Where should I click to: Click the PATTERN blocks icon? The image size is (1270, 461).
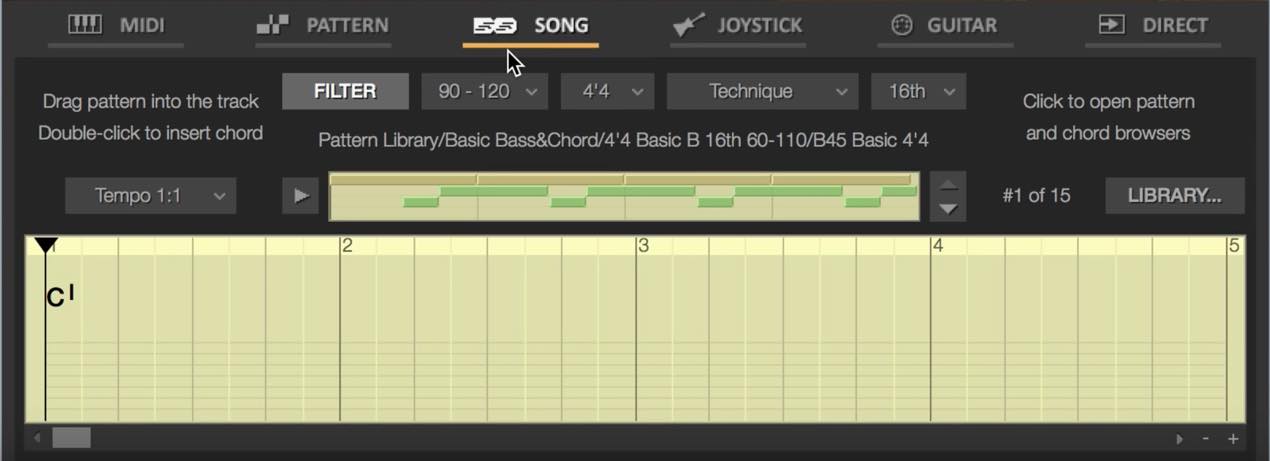click(x=273, y=25)
